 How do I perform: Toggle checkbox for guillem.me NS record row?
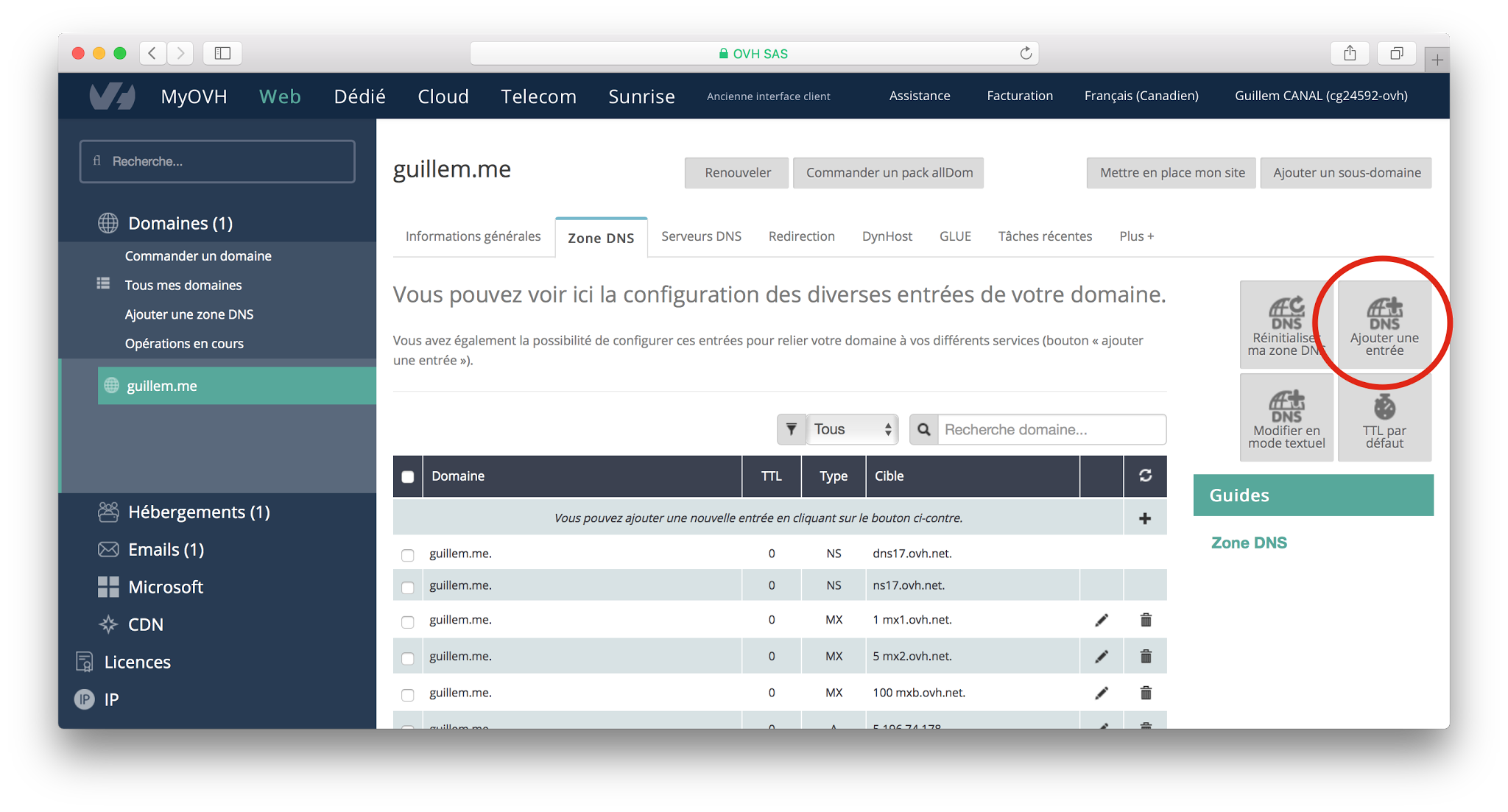408,552
